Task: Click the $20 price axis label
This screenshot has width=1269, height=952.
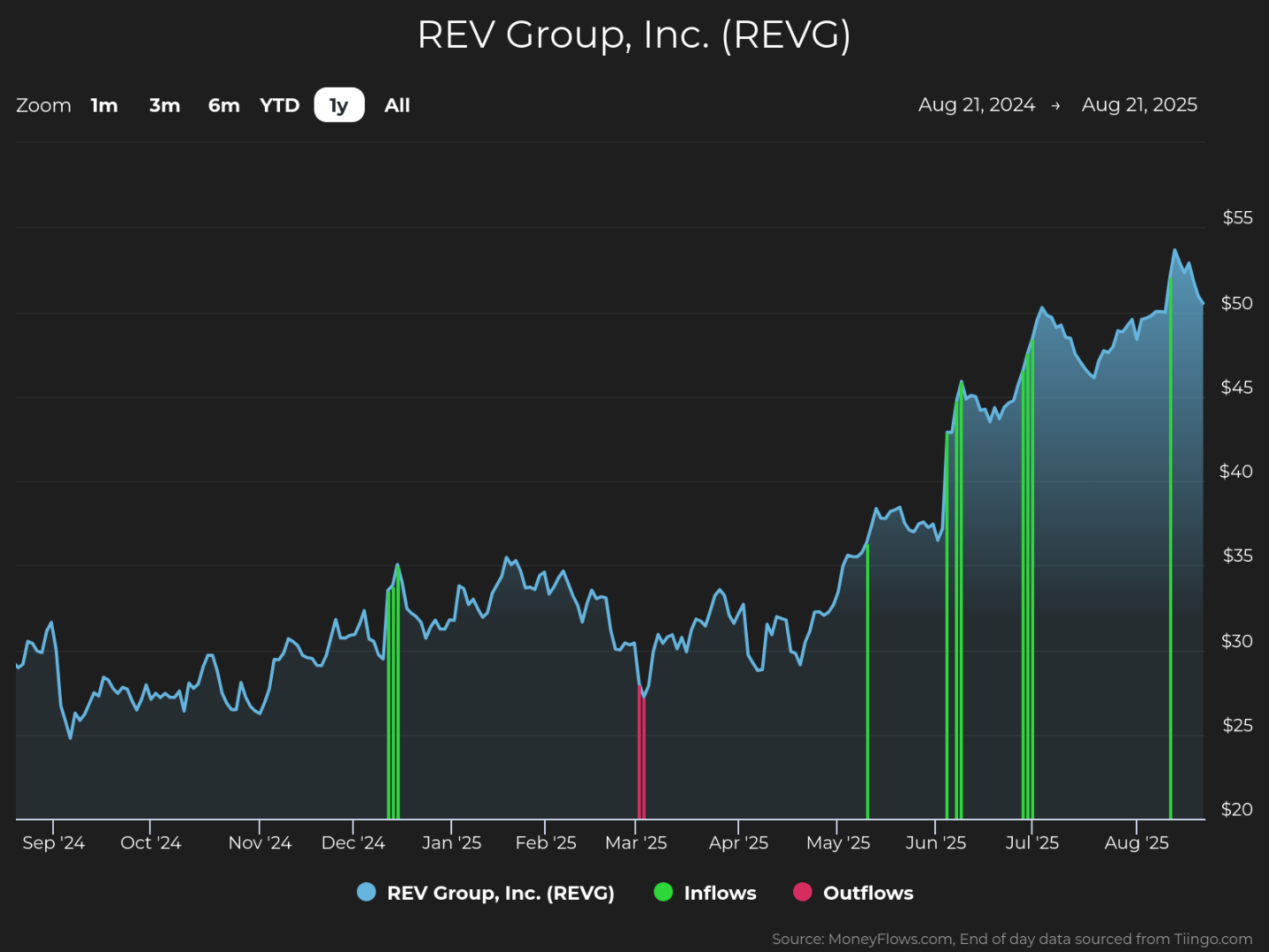Action: point(1236,809)
